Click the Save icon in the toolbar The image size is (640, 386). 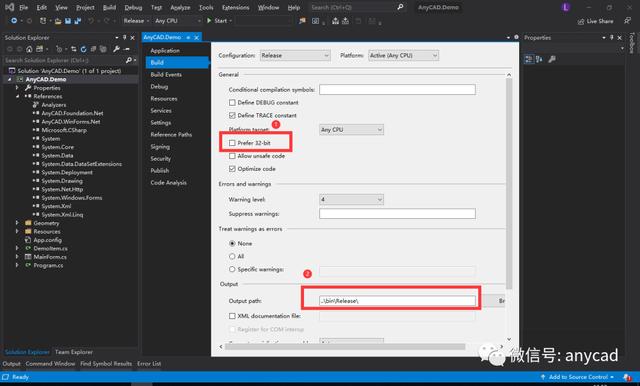coord(68,21)
